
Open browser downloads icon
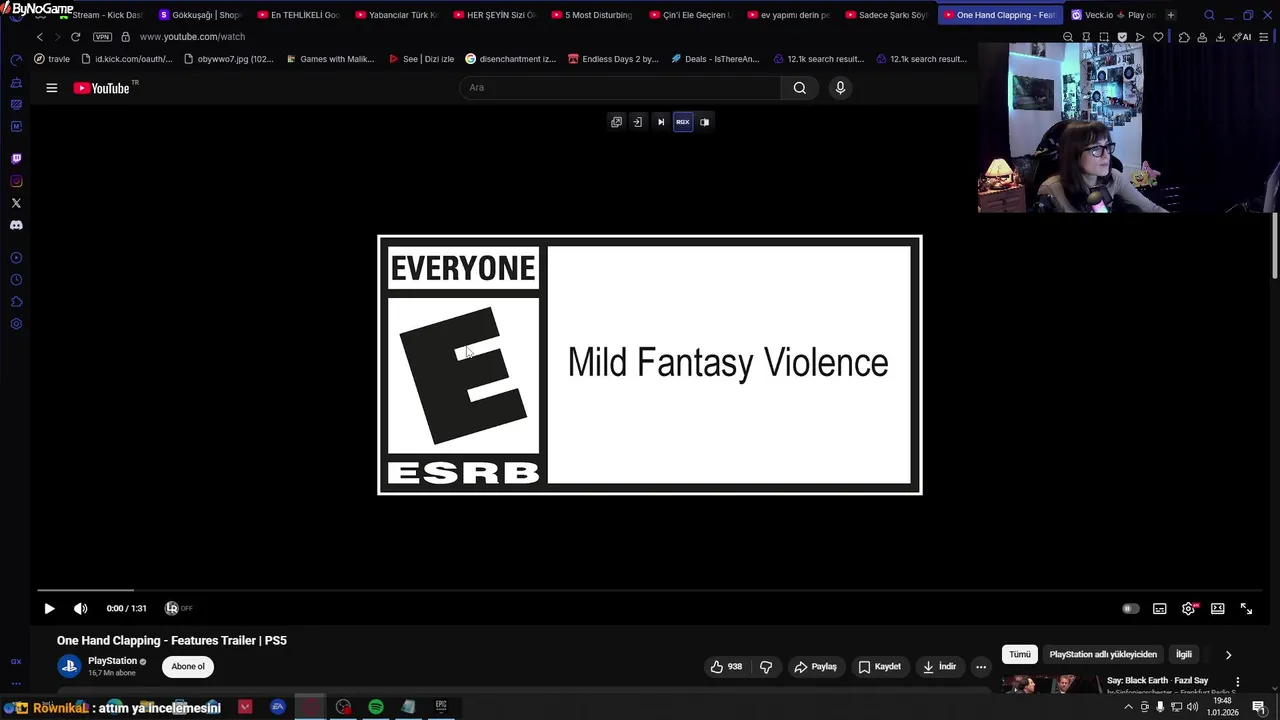(x=1220, y=37)
